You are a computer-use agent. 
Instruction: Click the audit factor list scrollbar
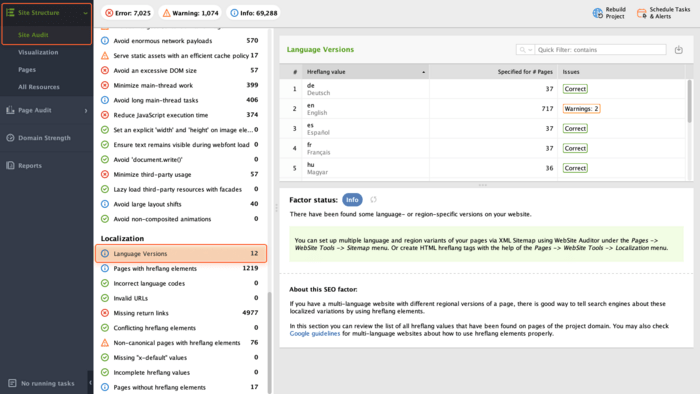269,342
